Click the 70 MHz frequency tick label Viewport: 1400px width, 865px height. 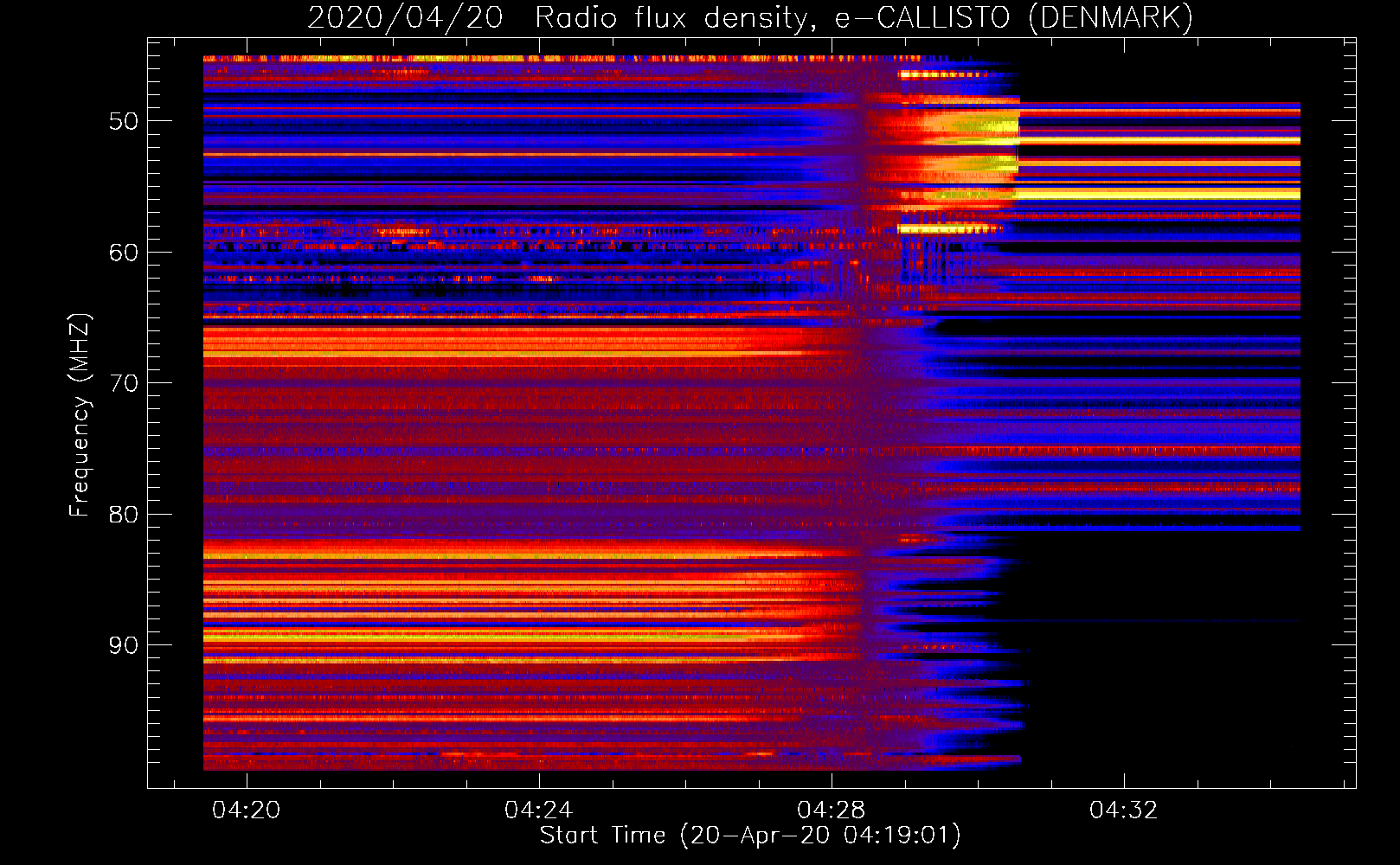(124, 383)
